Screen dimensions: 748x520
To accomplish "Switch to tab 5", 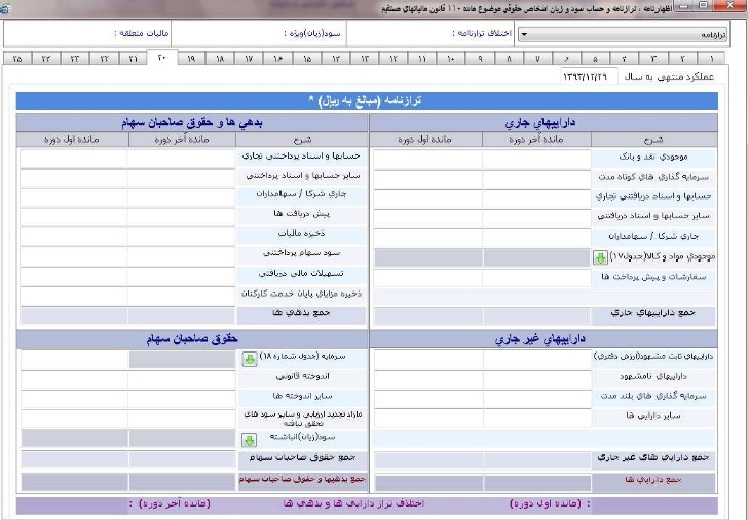I will (594, 59).
